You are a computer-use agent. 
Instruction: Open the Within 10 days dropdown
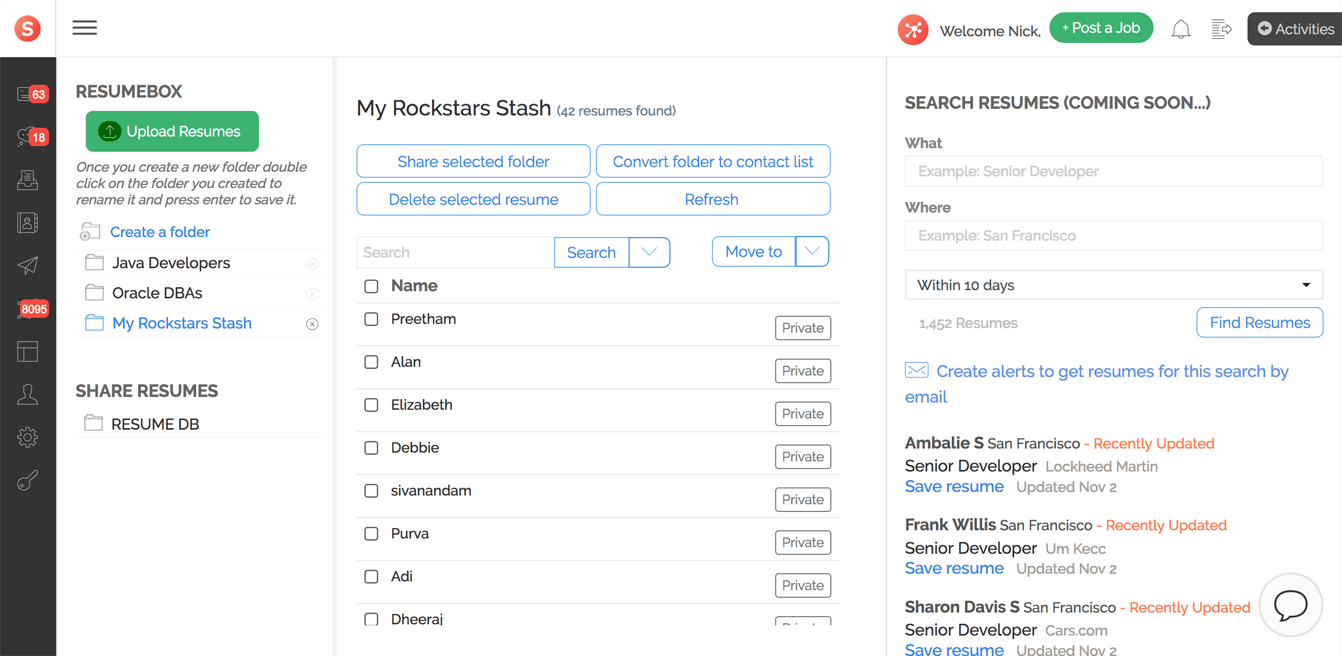click(1113, 285)
